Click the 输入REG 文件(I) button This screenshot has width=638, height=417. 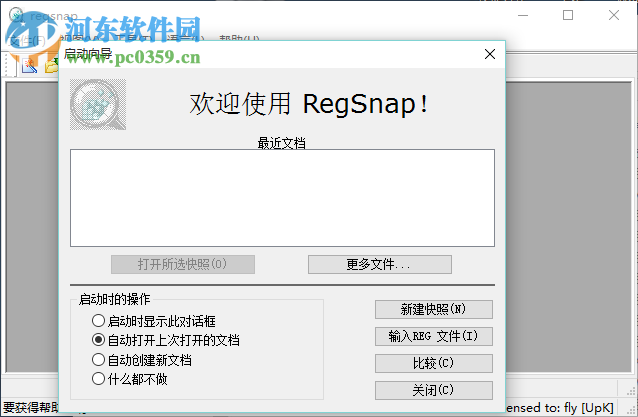(x=434, y=336)
